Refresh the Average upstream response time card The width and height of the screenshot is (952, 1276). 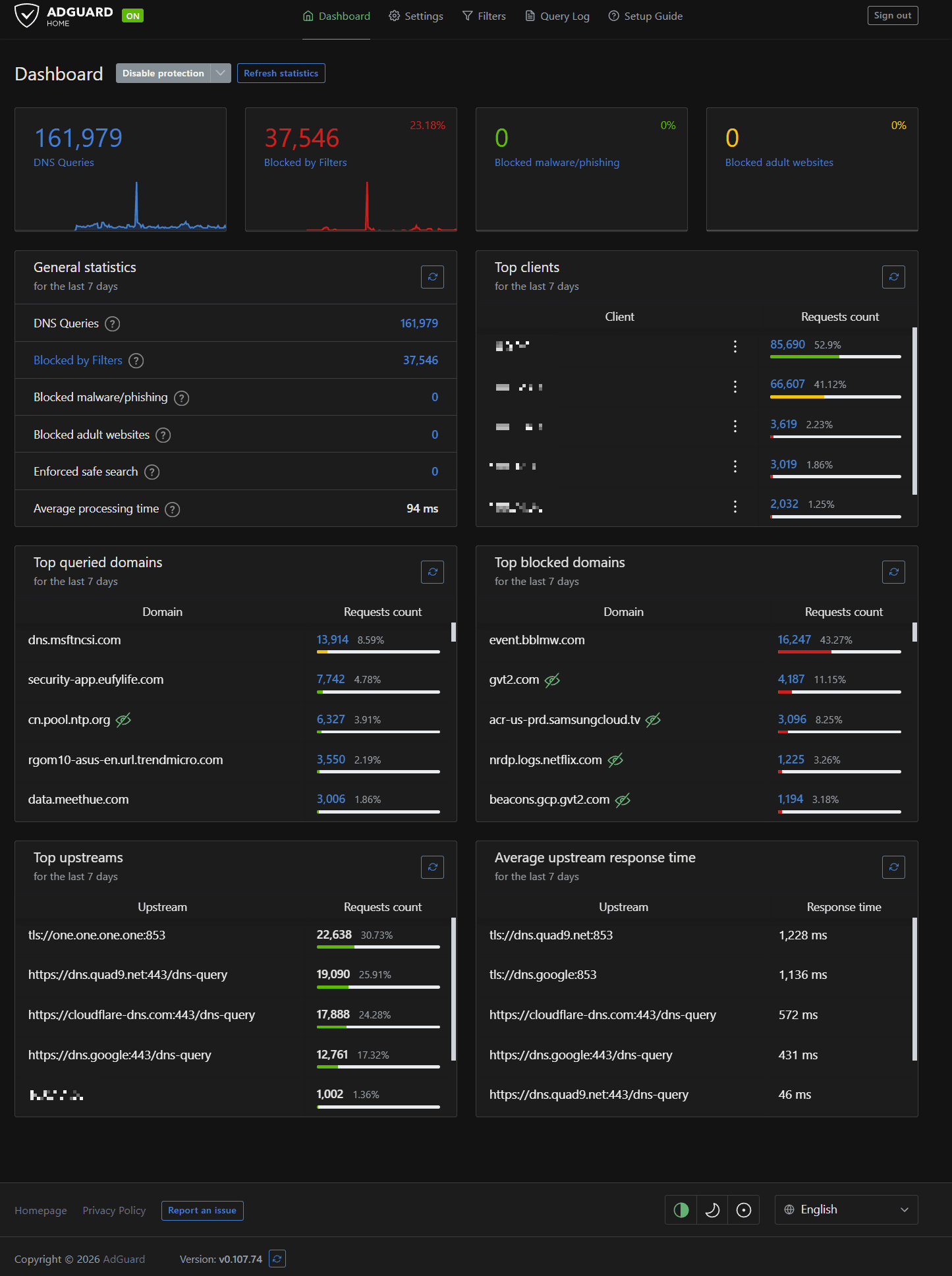point(893,867)
